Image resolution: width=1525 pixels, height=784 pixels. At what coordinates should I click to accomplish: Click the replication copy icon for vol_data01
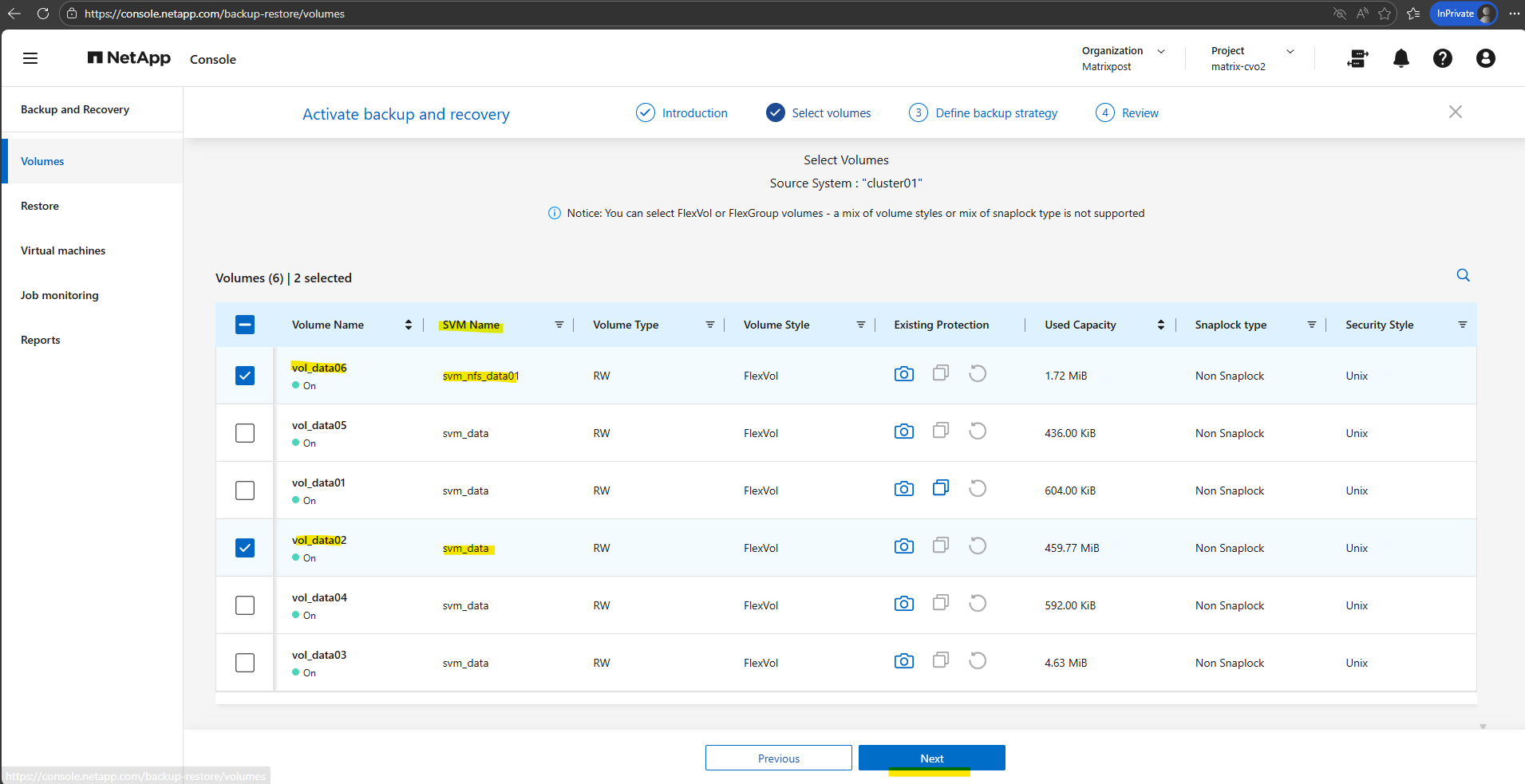[x=941, y=488]
